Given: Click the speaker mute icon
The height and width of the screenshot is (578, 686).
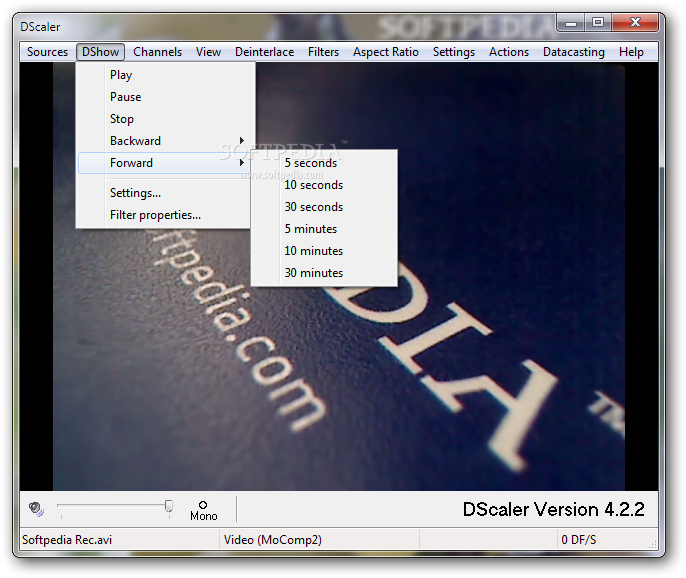Looking at the screenshot, I should (x=36, y=509).
